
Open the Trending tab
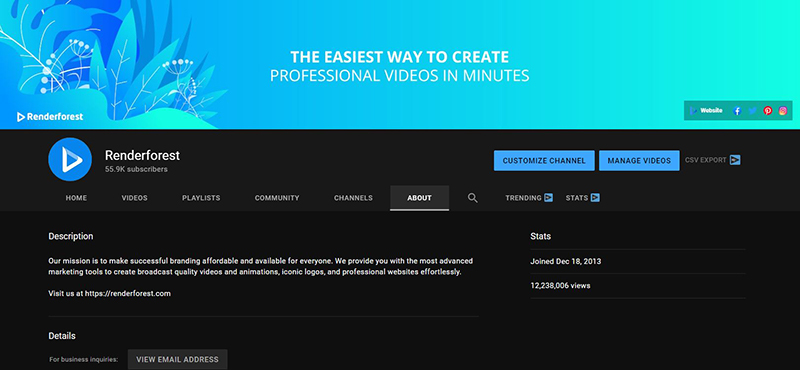tap(523, 198)
